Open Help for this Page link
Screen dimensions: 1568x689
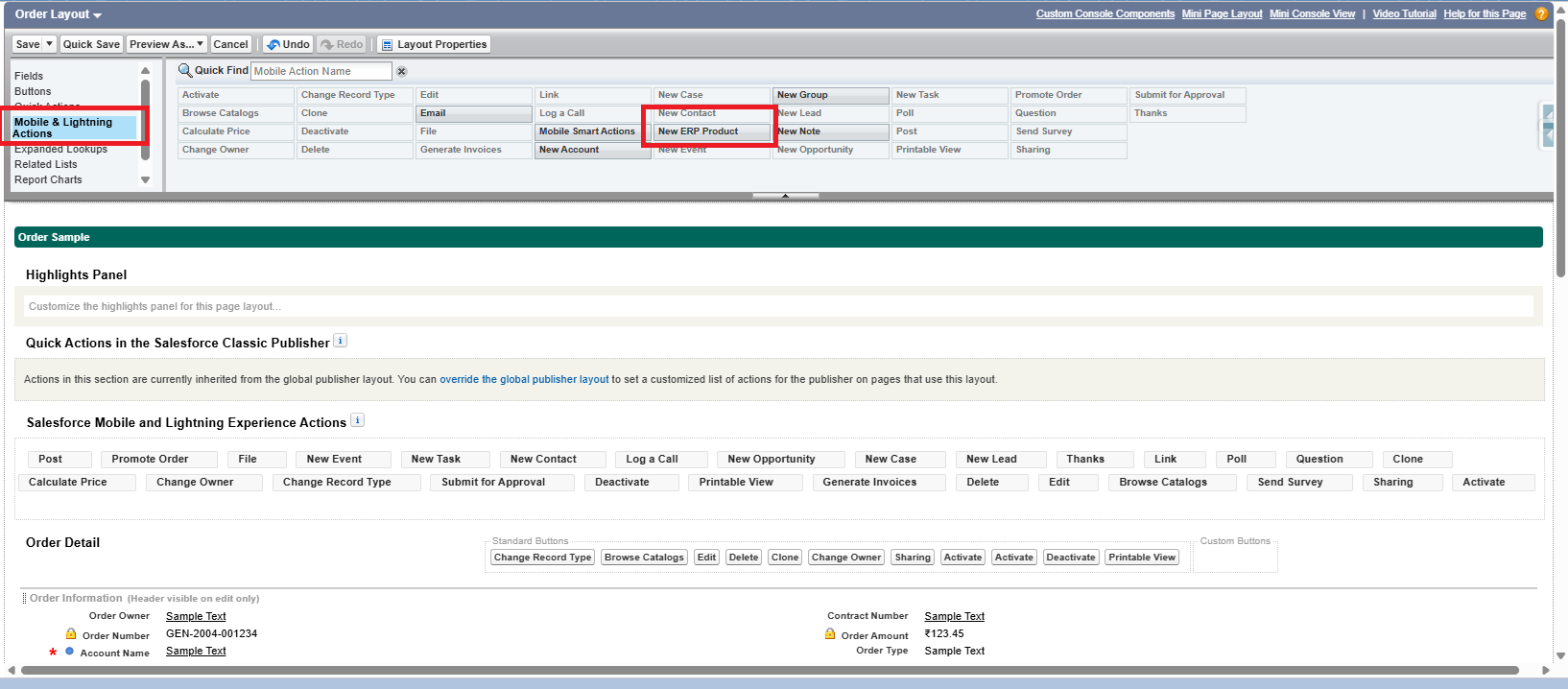click(1485, 13)
